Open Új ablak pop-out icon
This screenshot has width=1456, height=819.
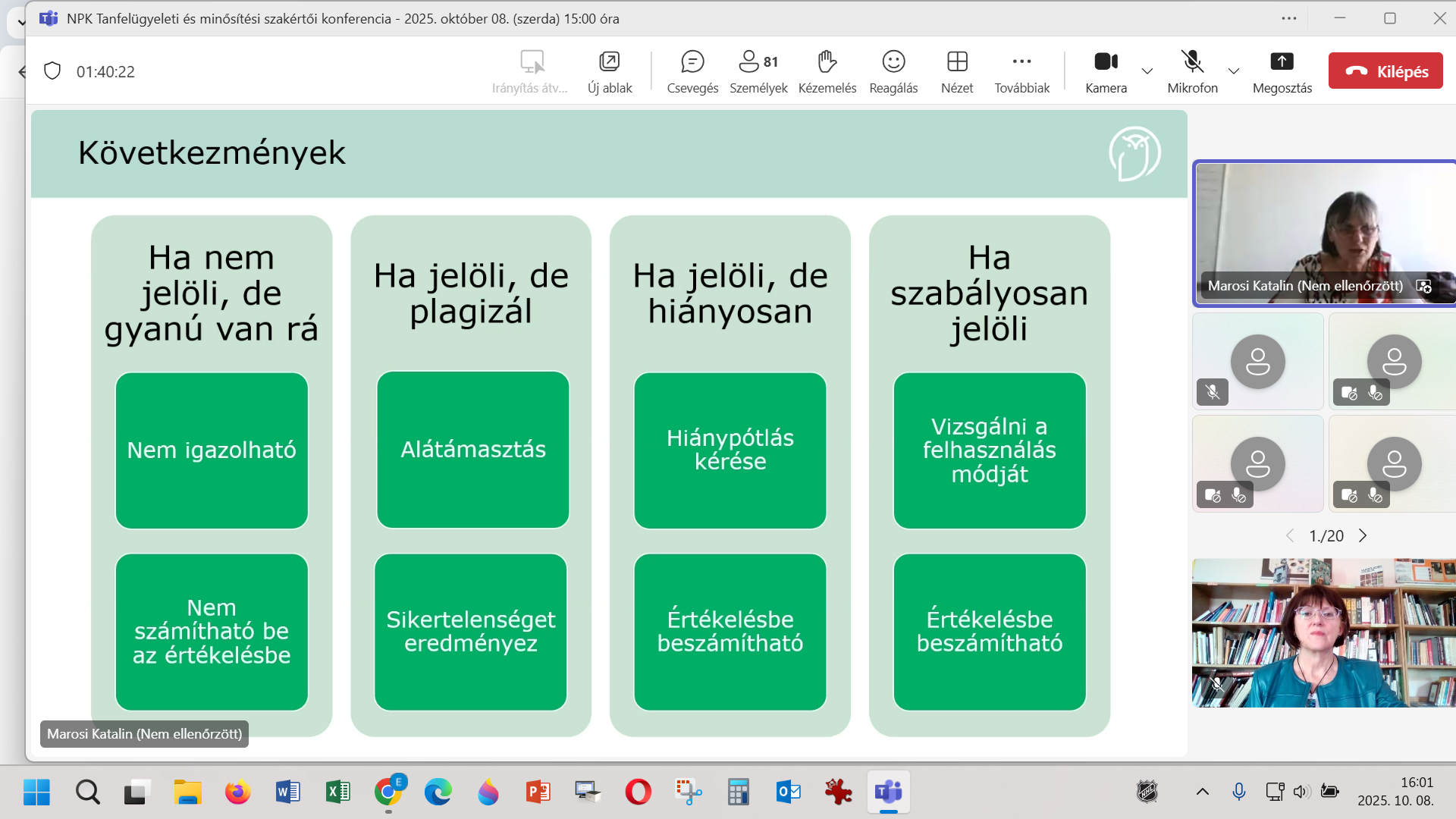pyautogui.click(x=609, y=71)
